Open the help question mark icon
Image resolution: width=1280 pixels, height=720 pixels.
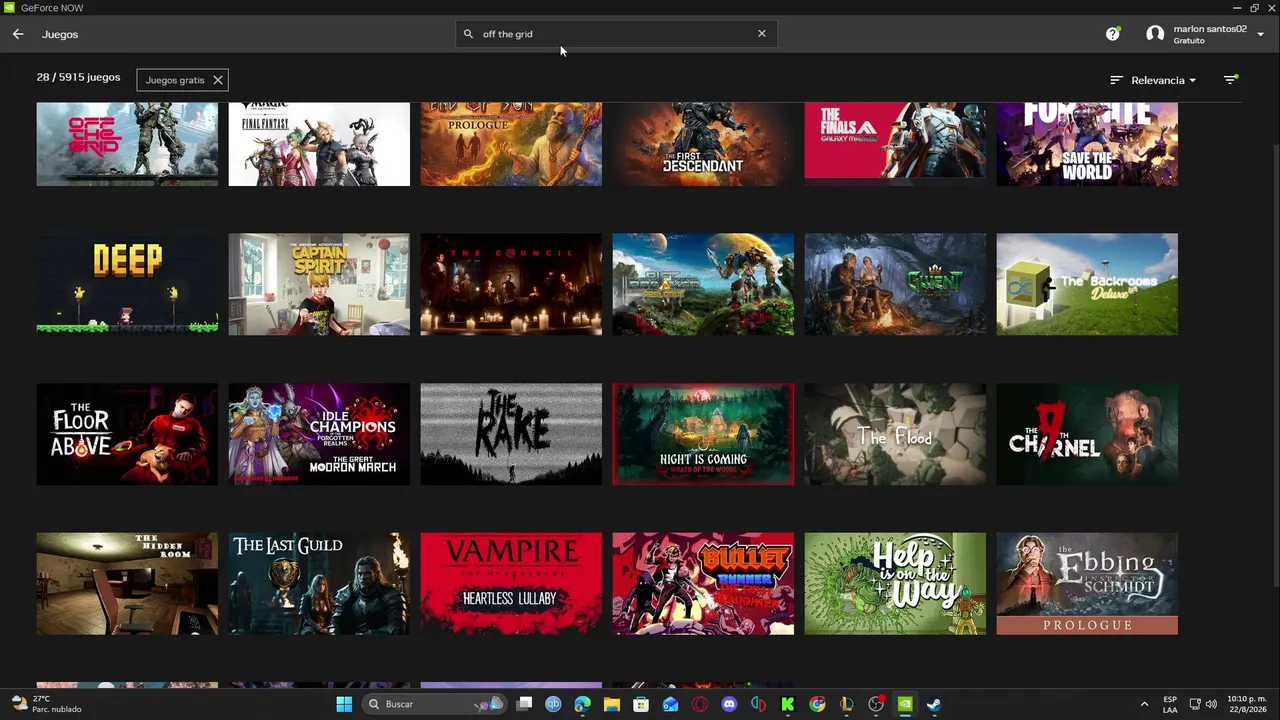pos(1113,34)
